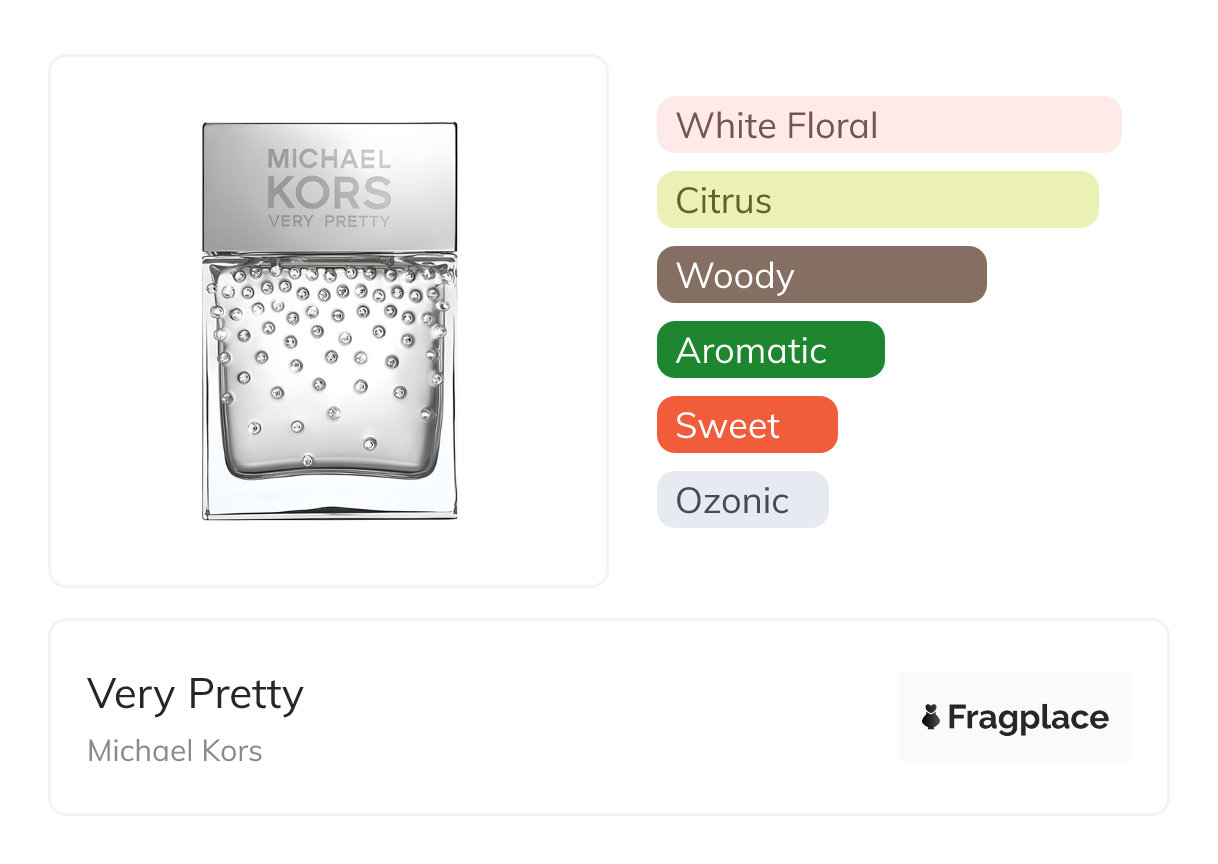Click the brown Woody accord bar
This screenshot has height=864, width=1218.
point(821,275)
